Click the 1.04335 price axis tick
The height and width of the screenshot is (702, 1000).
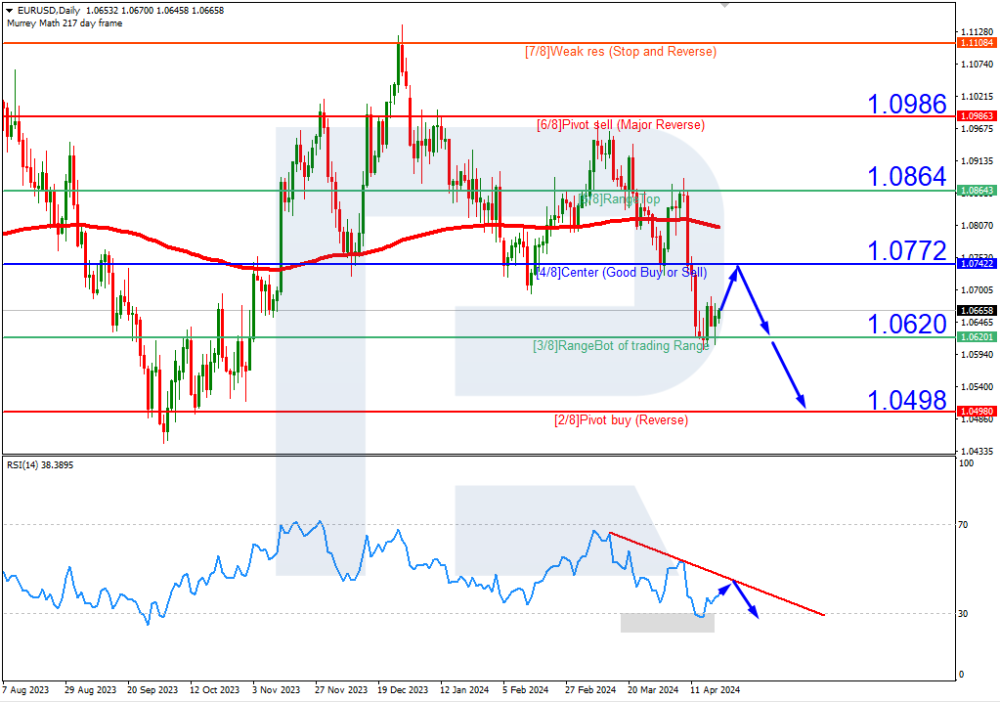click(x=977, y=451)
